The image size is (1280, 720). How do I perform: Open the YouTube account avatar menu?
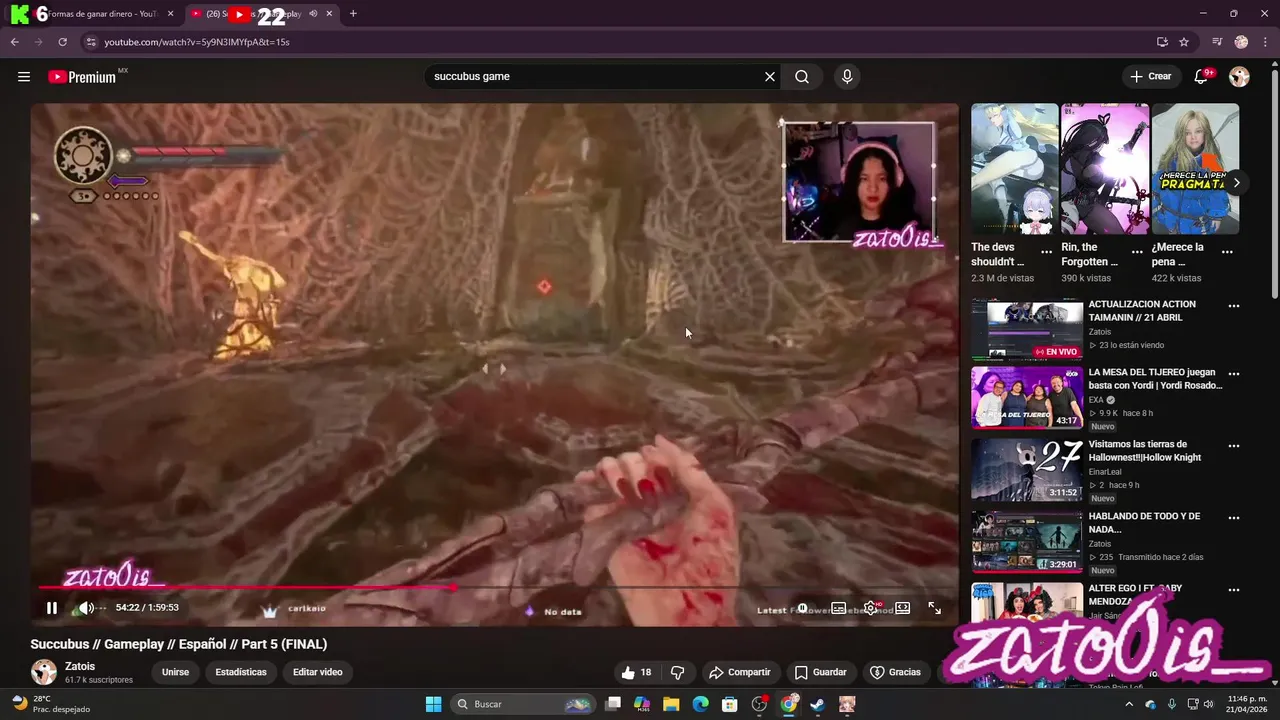[x=1239, y=76]
